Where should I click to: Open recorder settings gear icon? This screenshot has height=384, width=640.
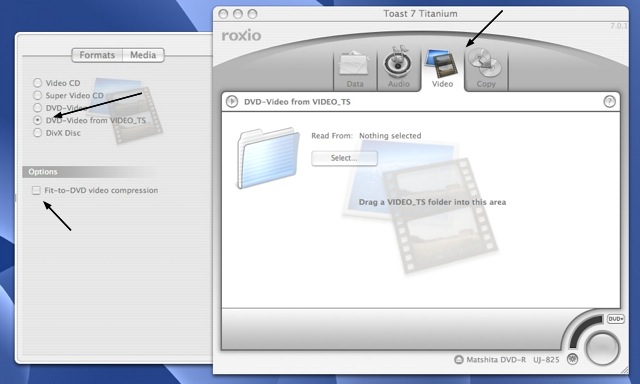tap(573, 359)
